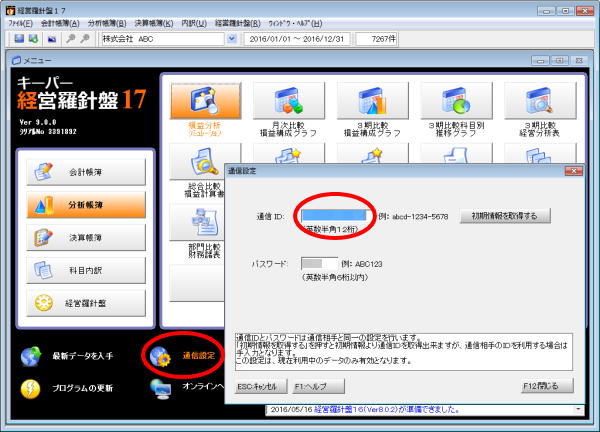Open the 分析帳簿(B) menu
This screenshot has height=432, width=600.
click(107, 24)
